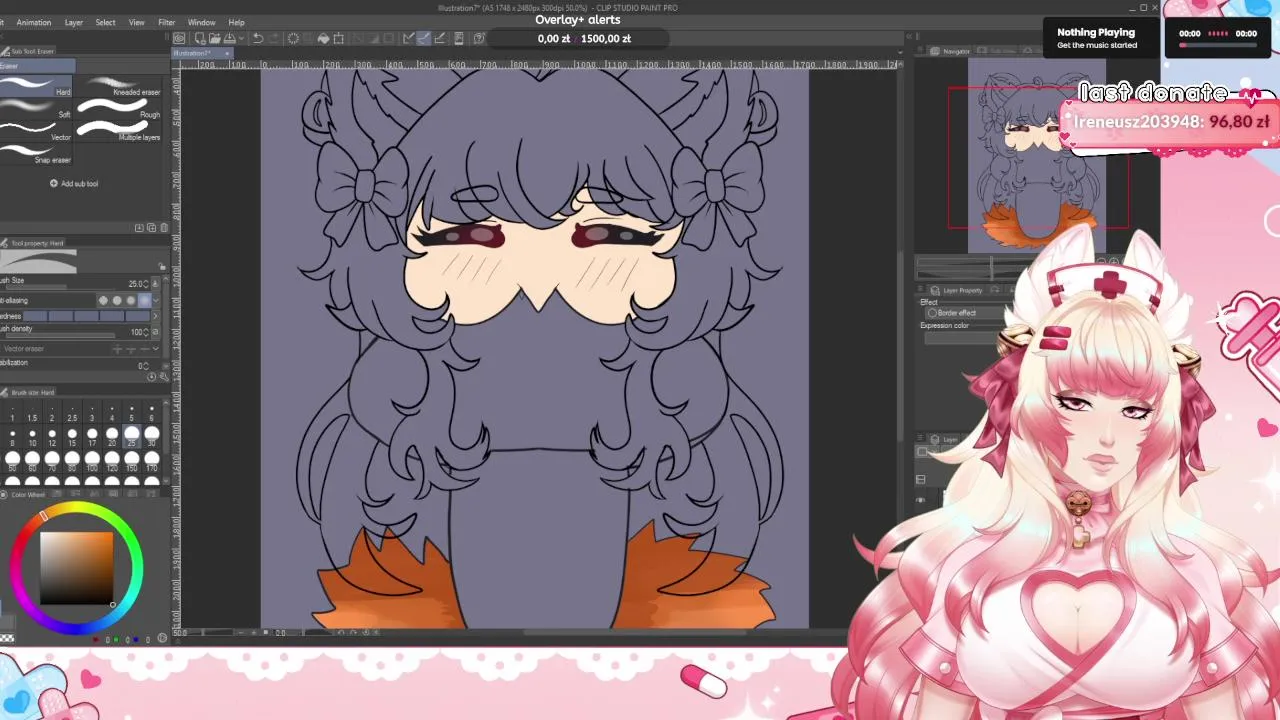The height and width of the screenshot is (720, 1280).
Task: Toggle the highlighted snap to ruler icon
Action: point(423,39)
